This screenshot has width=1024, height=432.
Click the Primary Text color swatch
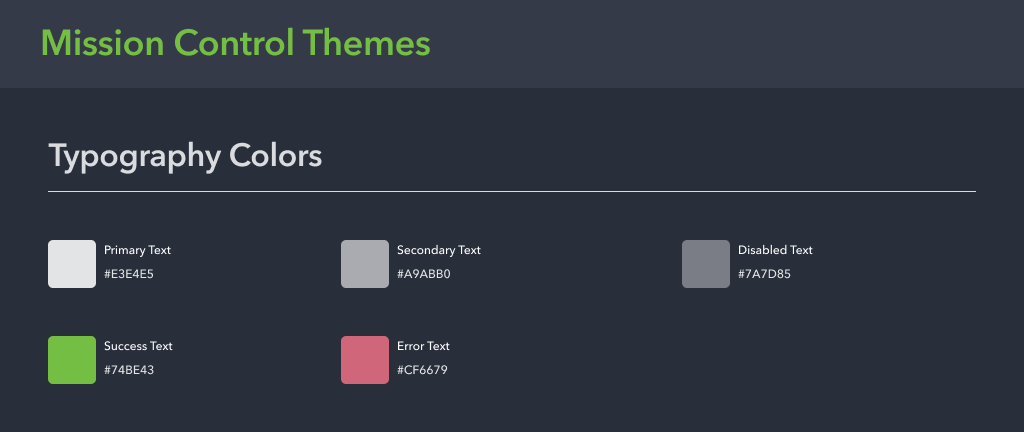[72, 264]
